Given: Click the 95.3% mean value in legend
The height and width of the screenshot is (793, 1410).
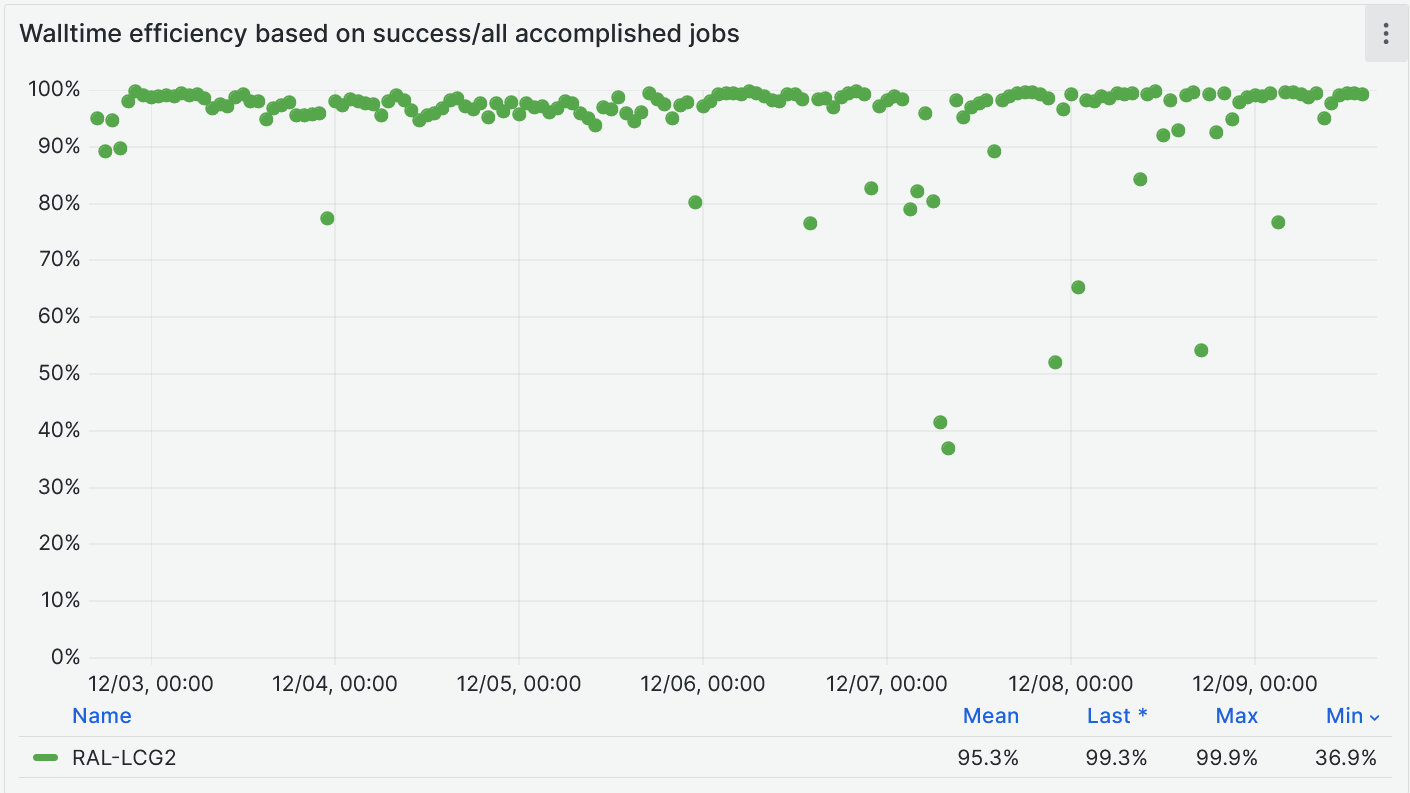Looking at the screenshot, I should click(x=988, y=758).
